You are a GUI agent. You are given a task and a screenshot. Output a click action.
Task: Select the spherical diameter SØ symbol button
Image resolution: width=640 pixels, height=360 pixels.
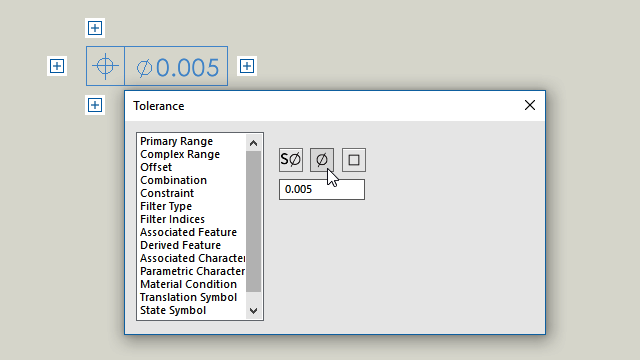point(291,160)
